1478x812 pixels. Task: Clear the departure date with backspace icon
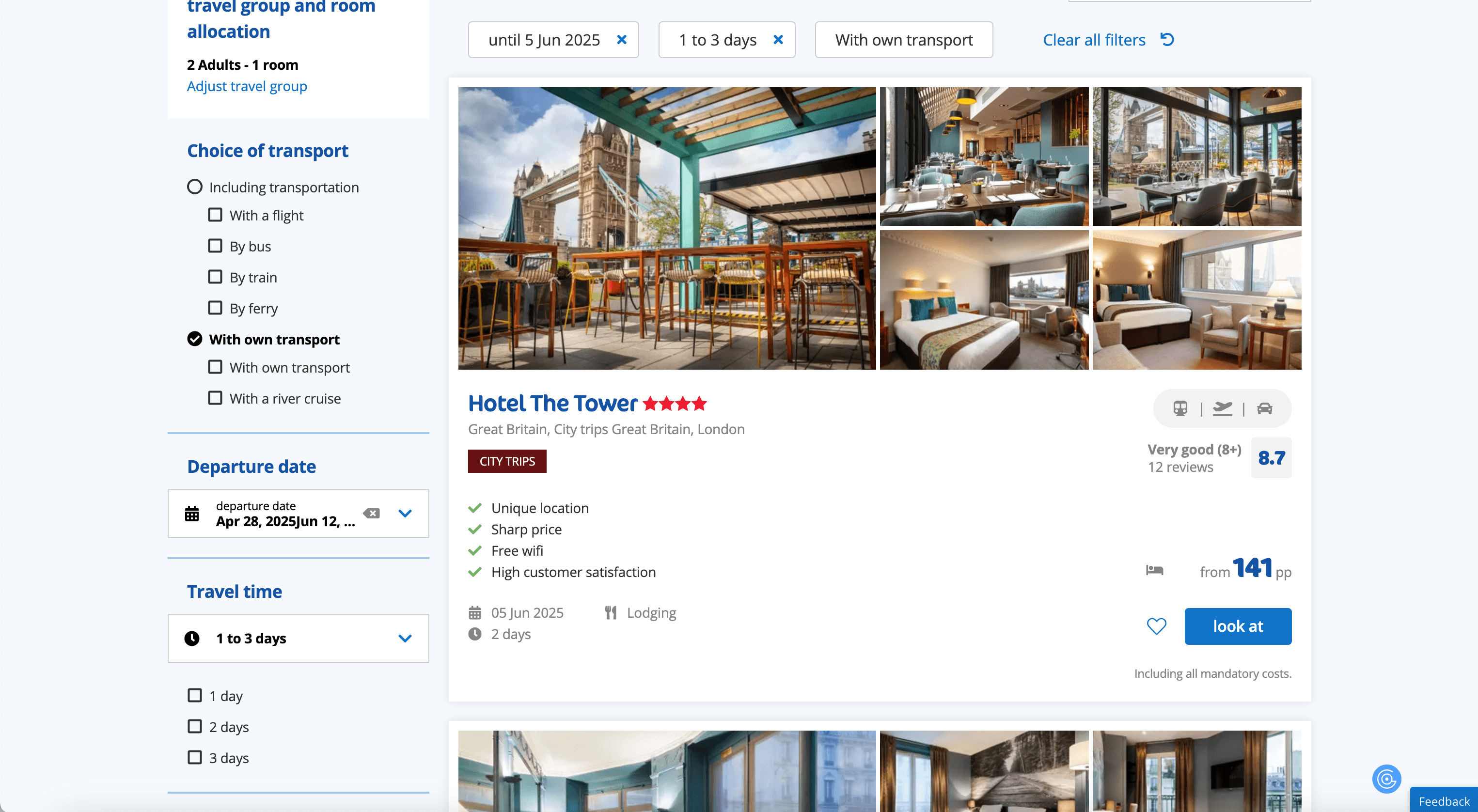(x=372, y=513)
